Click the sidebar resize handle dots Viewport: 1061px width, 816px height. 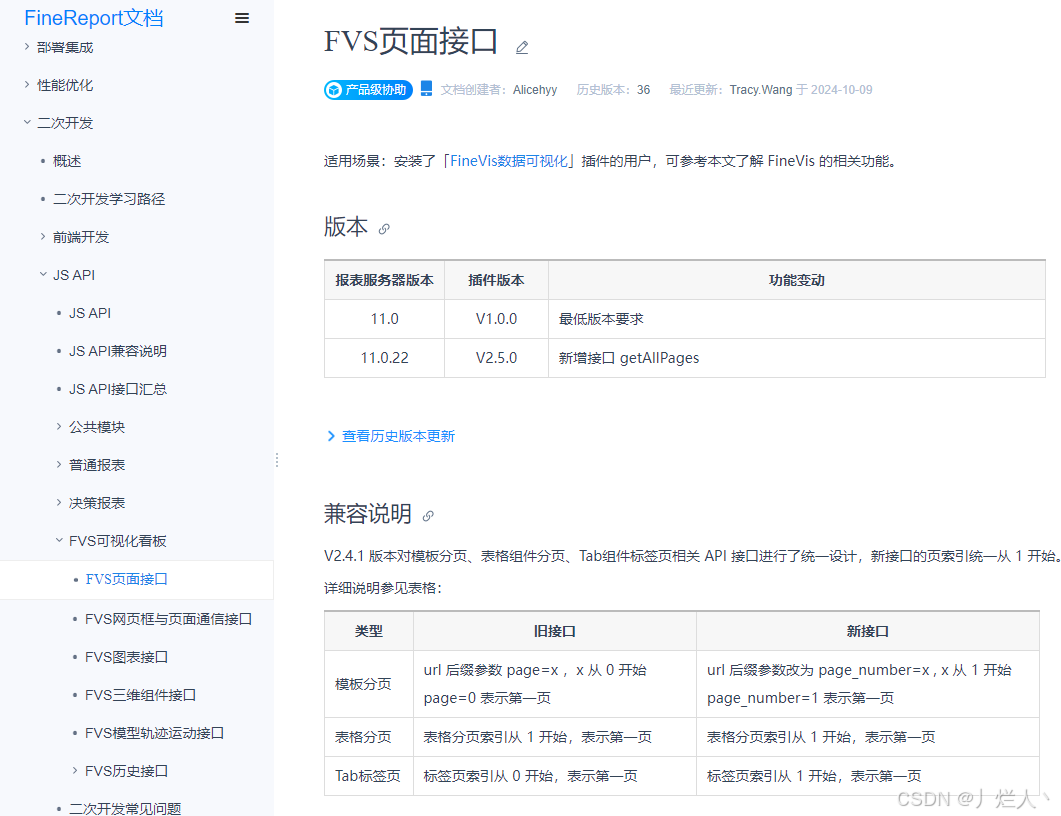tap(277, 460)
